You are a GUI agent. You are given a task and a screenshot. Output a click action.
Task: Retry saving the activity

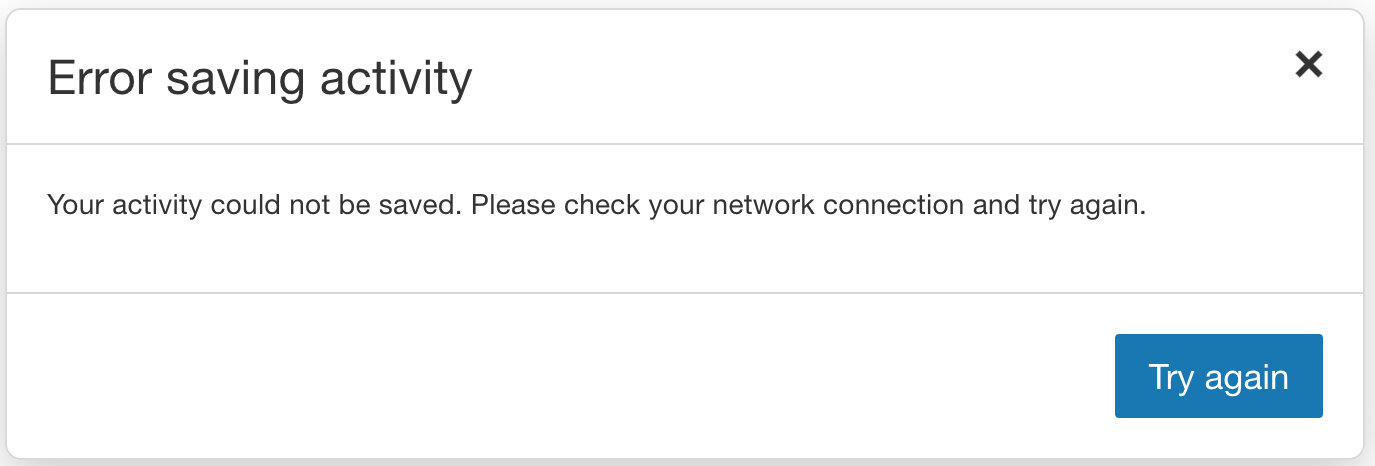[1218, 376]
